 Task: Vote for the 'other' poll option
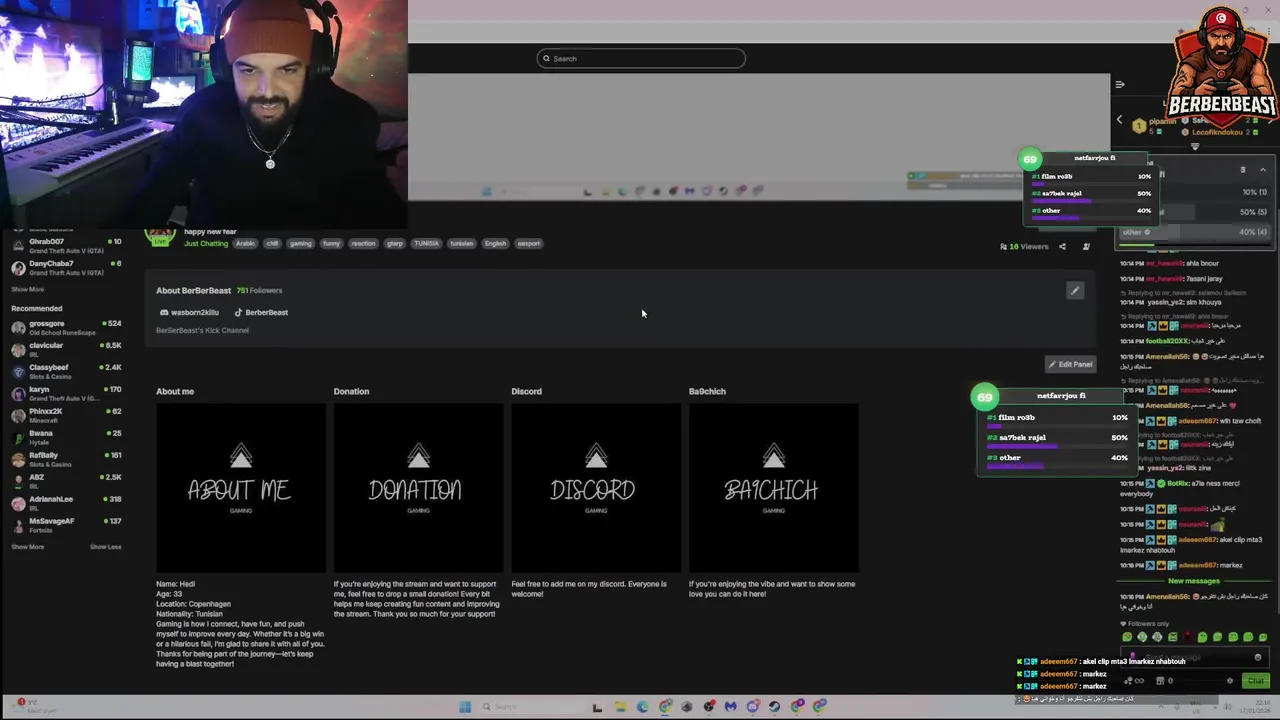click(x=1195, y=232)
